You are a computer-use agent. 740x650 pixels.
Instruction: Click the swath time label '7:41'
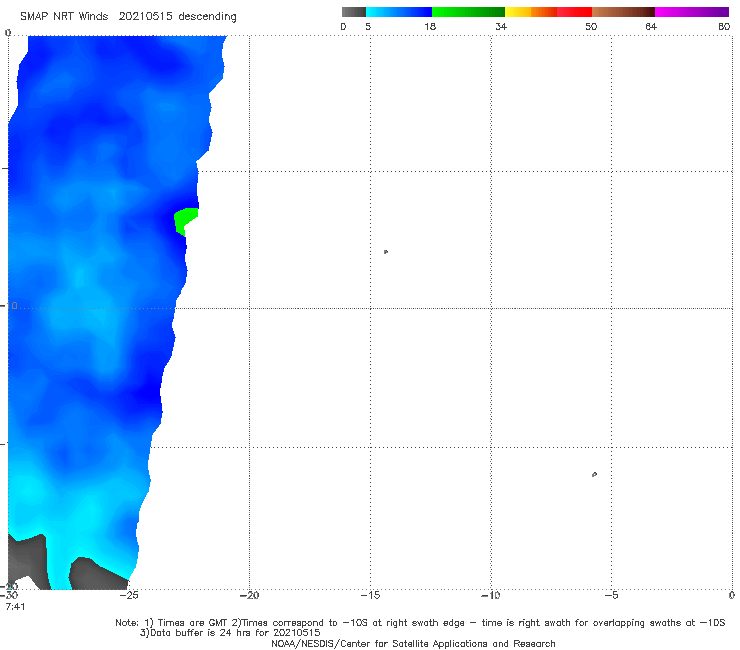15,607
